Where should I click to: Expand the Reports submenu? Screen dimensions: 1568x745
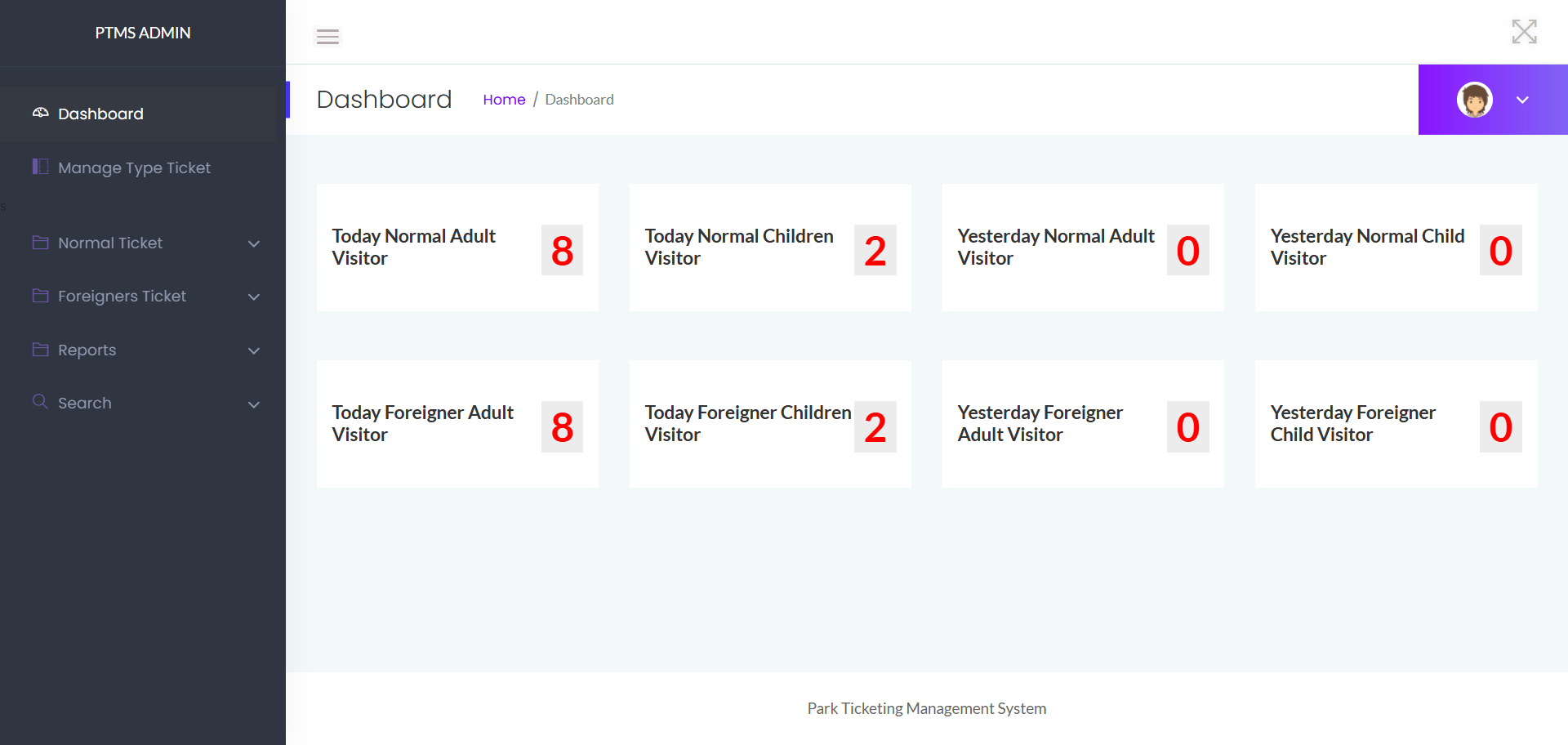point(254,350)
